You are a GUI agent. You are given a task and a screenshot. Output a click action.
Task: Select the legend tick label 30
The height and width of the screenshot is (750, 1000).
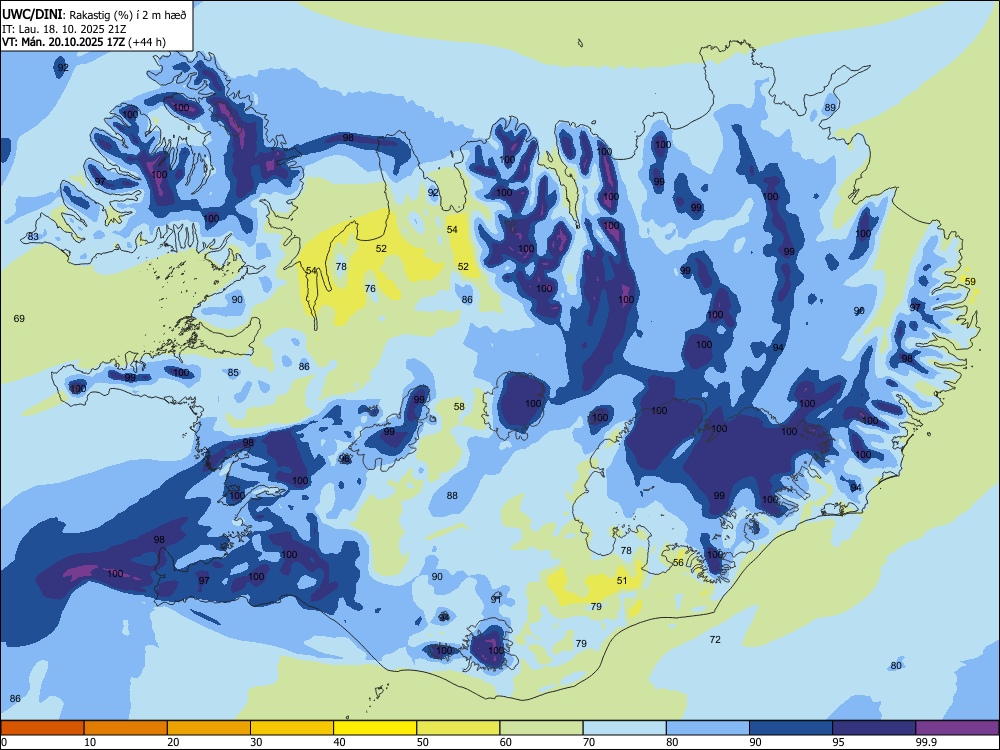256,742
